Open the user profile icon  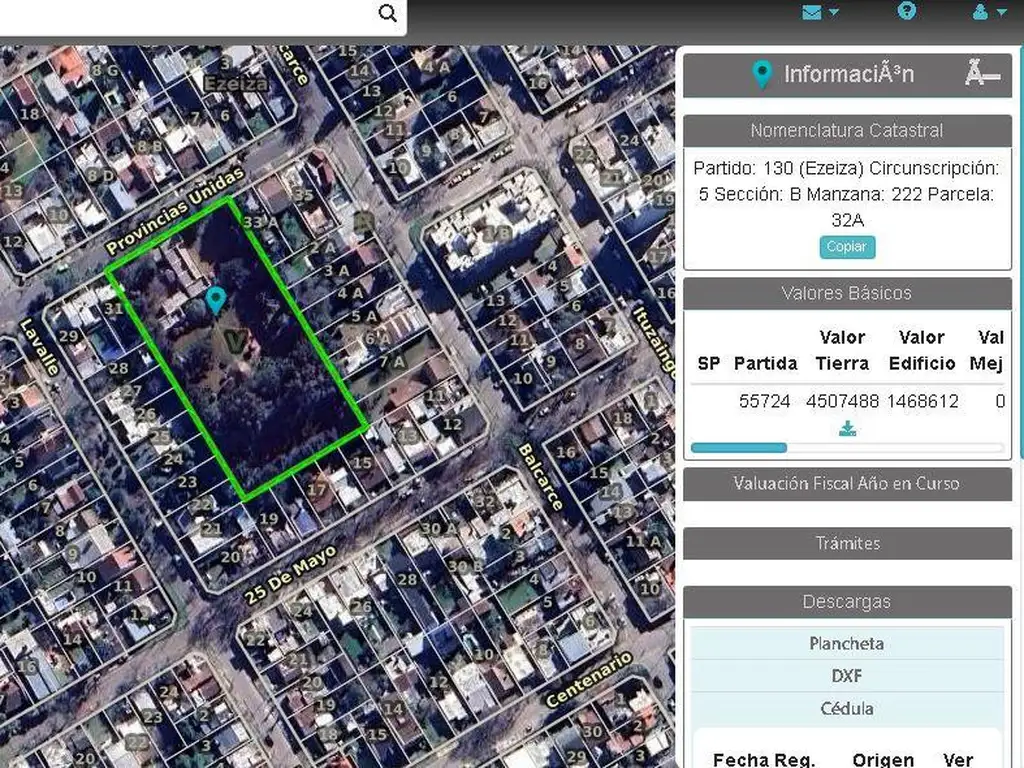point(980,12)
